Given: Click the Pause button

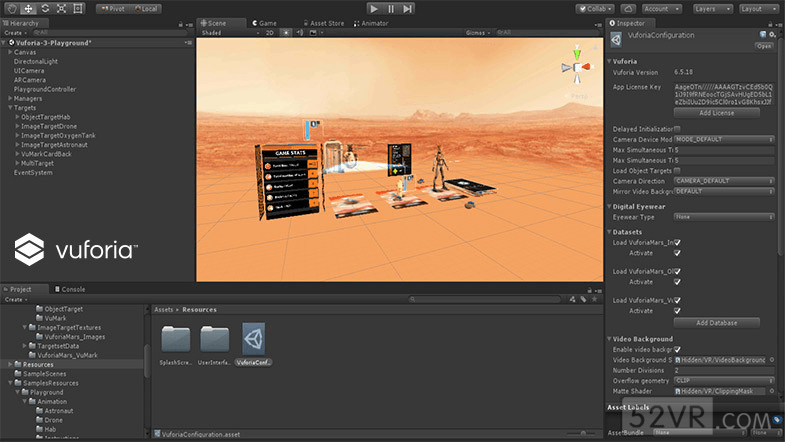Looking at the screenshot, I should [390, 9].
